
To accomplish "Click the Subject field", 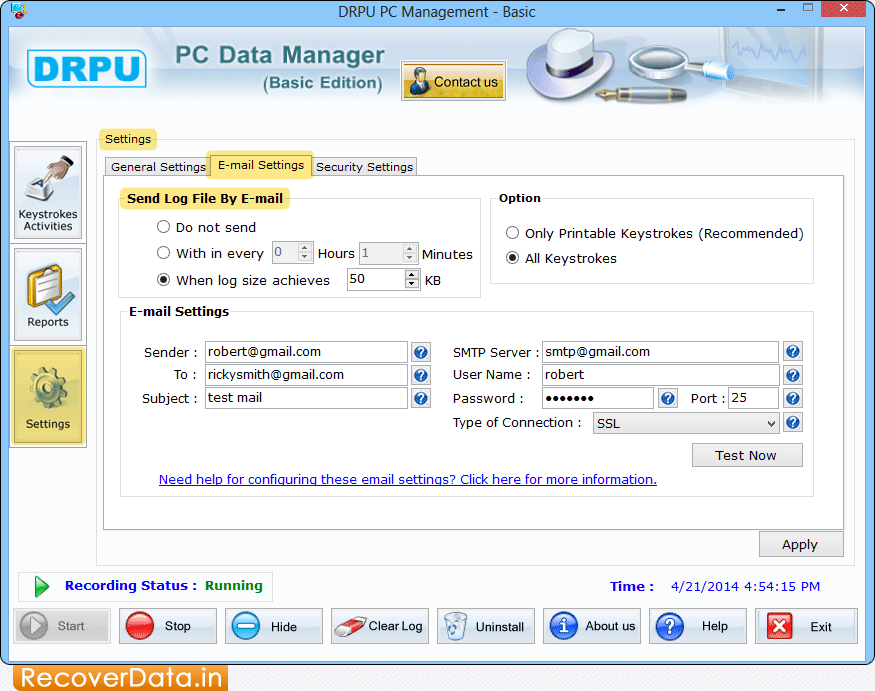I will coord(306,398).
